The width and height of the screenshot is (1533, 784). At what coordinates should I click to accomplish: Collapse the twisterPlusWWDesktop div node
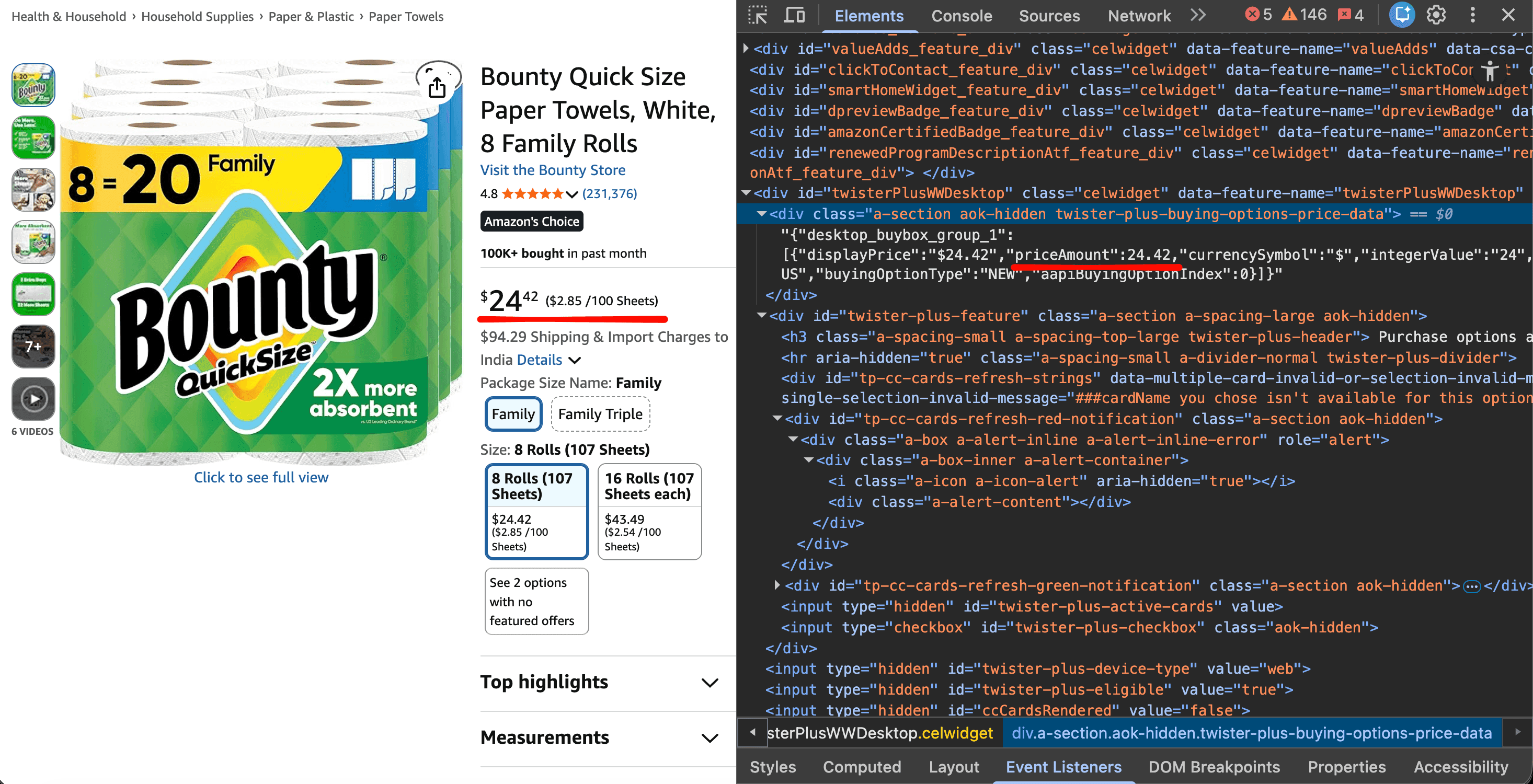746,193
